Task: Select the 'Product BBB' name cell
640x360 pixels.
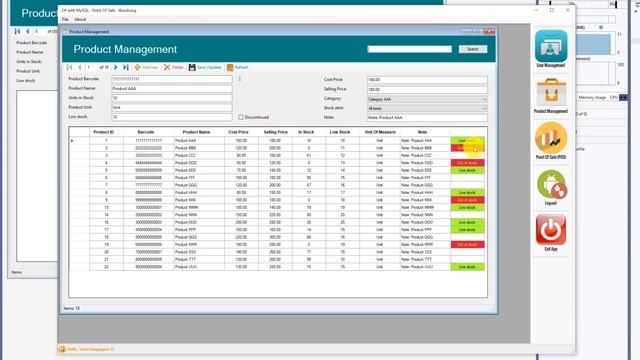Action: [x=199, y=148]
